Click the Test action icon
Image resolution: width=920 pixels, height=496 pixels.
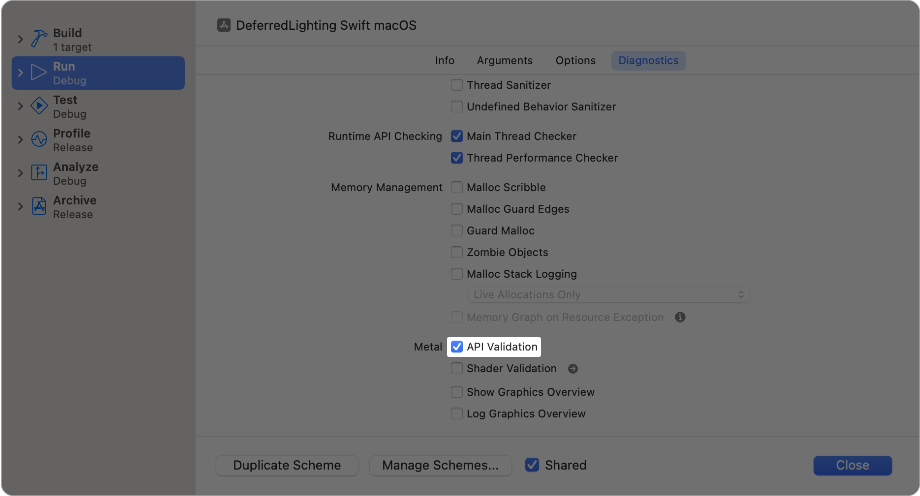(x=39, y=106)
